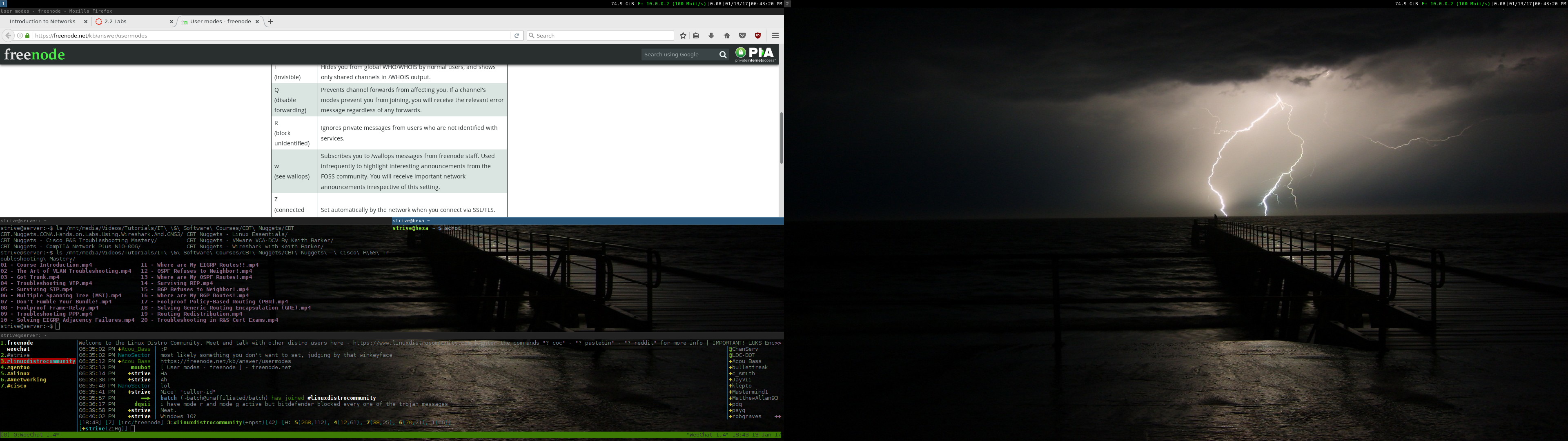Viewport: 1568px width, 441px height.
Task: Click MatthewAllan93 in the nicklist
Action: pos(753,398)
